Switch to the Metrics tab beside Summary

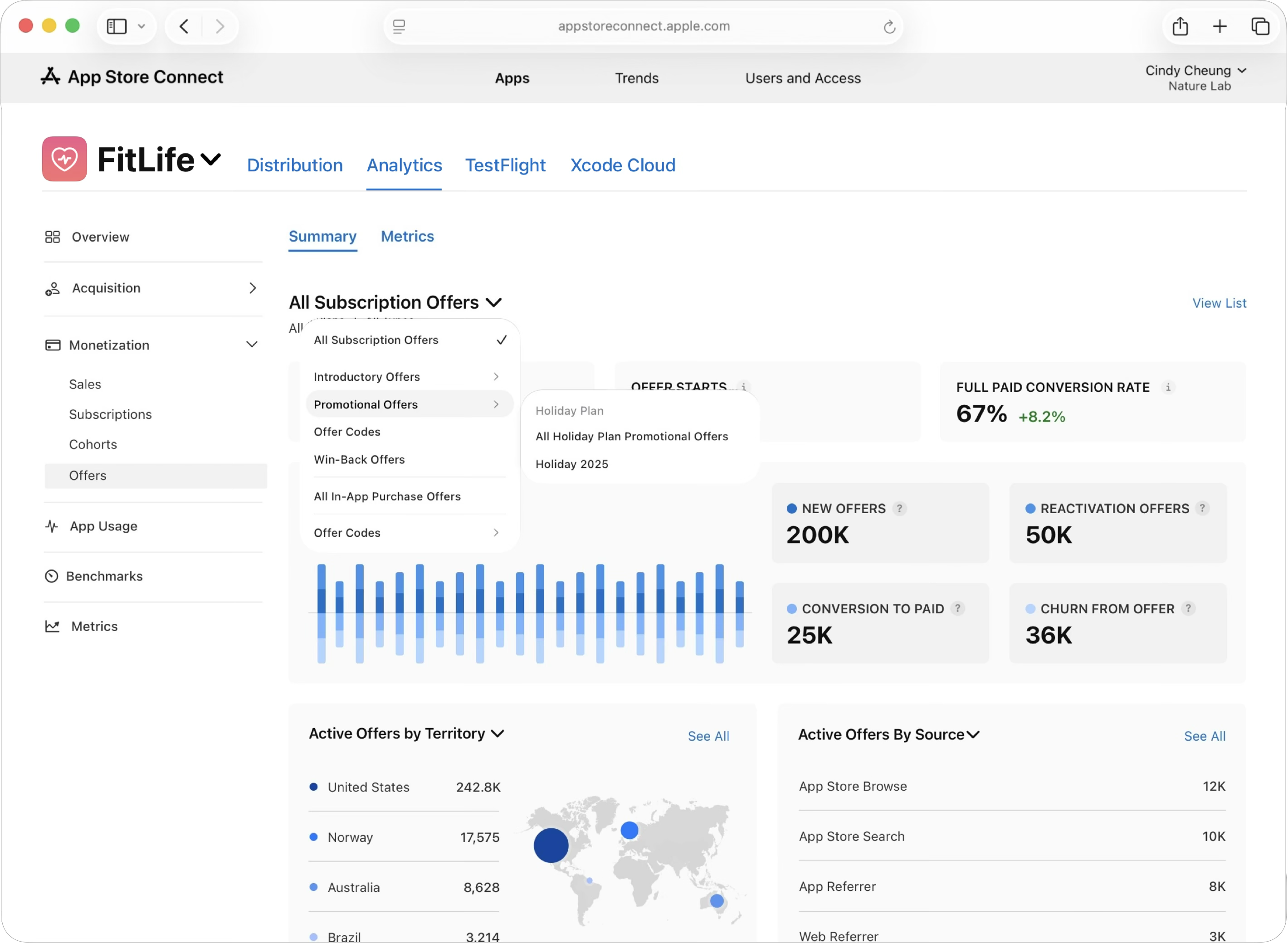click(407, 236)
